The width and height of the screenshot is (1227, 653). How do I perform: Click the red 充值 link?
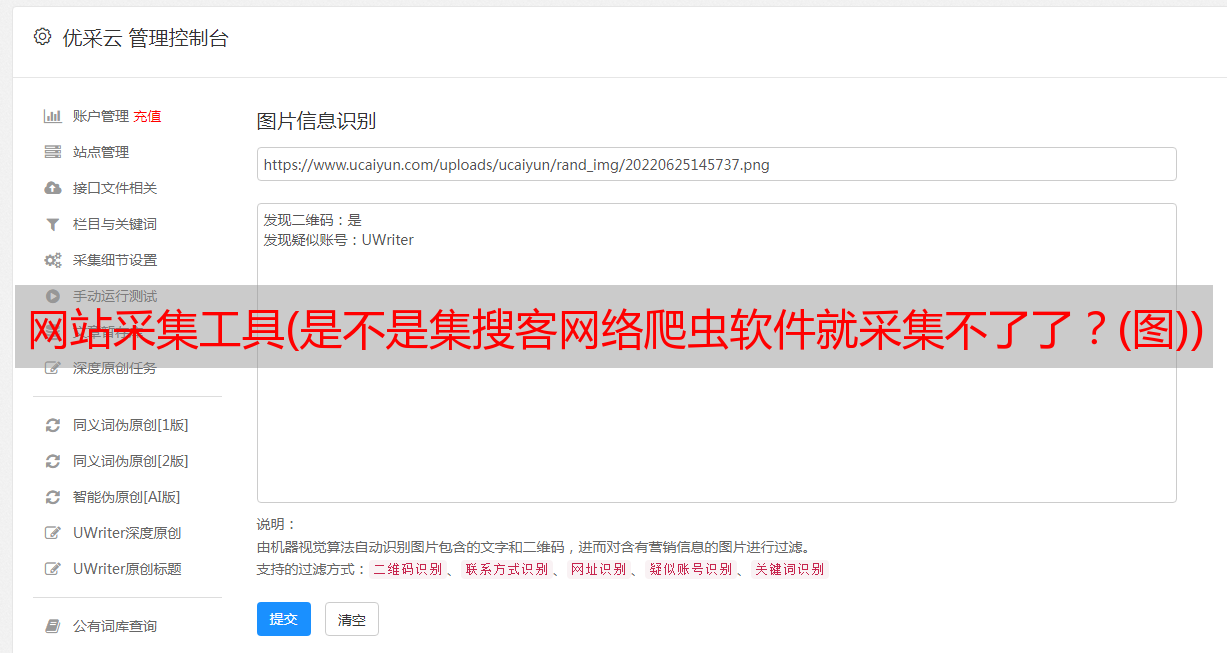coord(147,116)
